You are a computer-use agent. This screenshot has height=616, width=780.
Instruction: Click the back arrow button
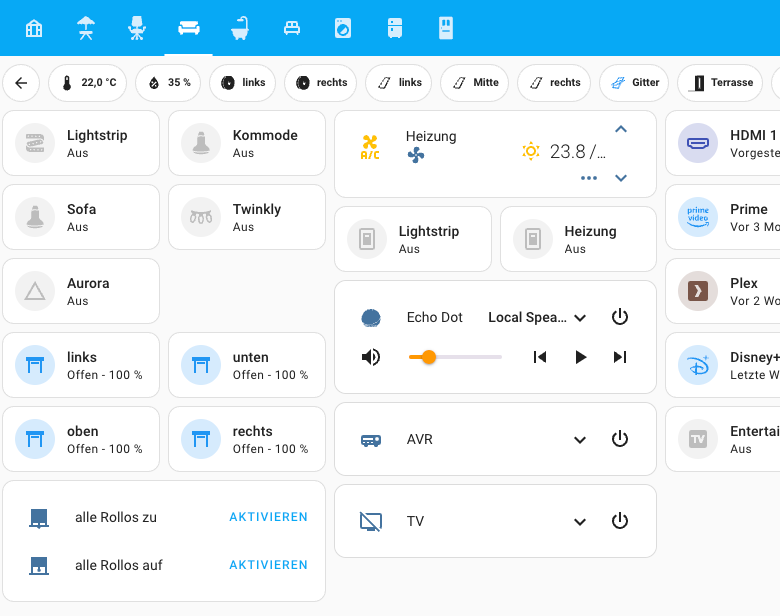(21, 83)
